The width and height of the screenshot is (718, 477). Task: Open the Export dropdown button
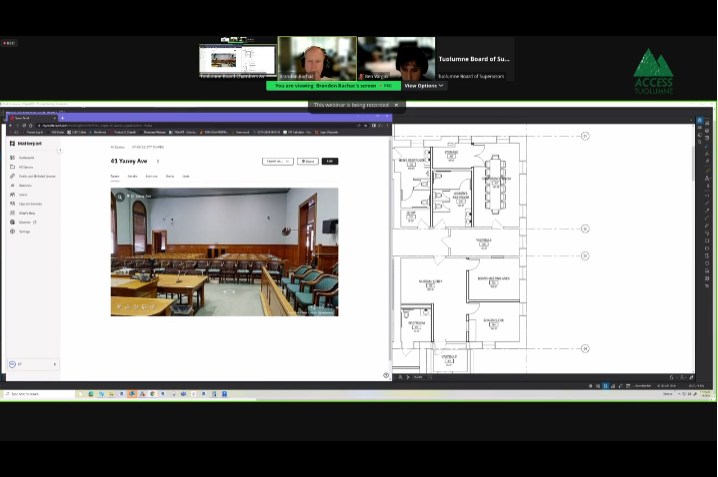click(277, 161)
